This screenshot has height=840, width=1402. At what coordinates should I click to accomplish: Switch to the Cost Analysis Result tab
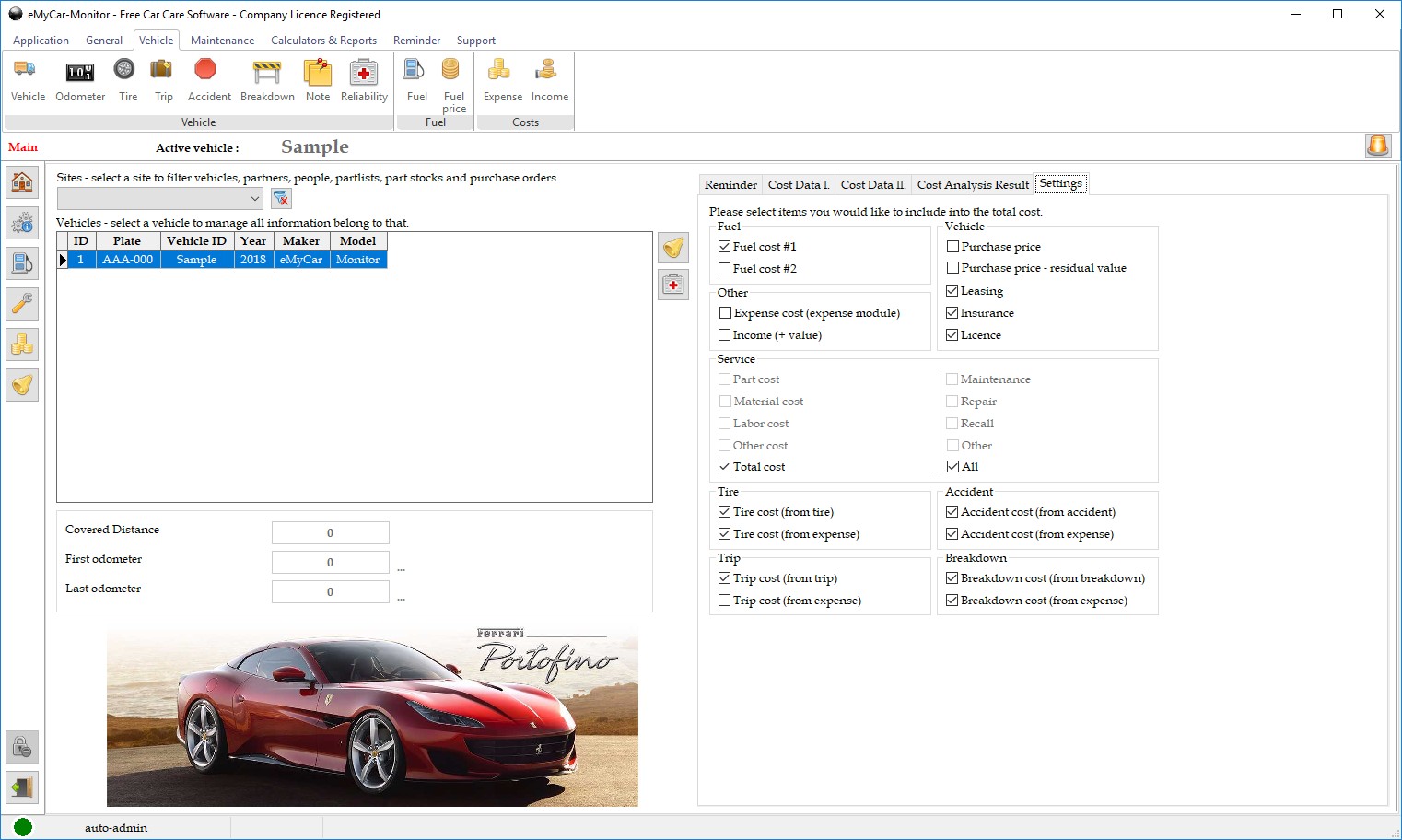(x=972, y=184)
